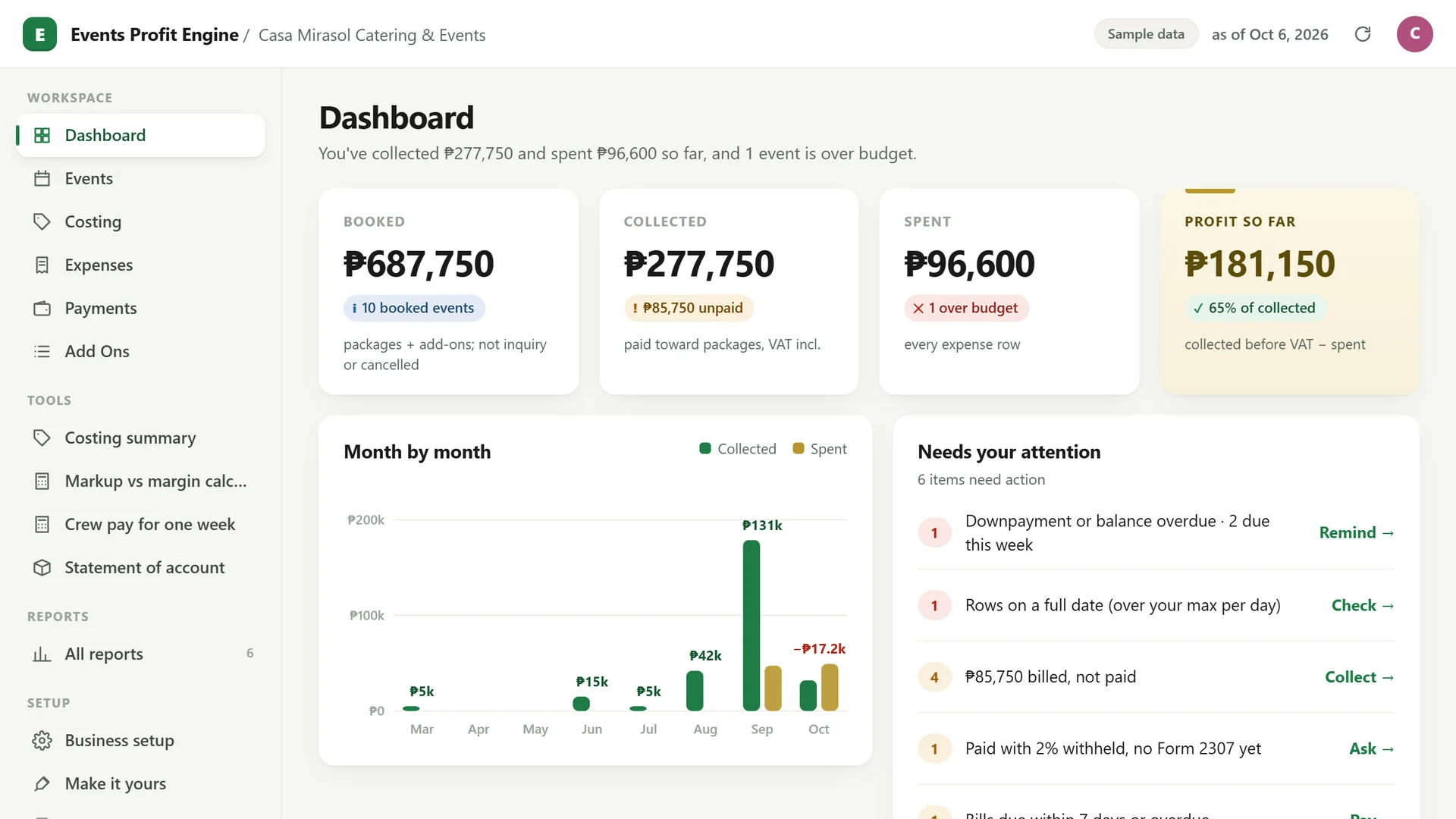Screen dimensions: 1456x819
Task: Click the gold Spent legend swatch
Action: [x=798, y=448]
